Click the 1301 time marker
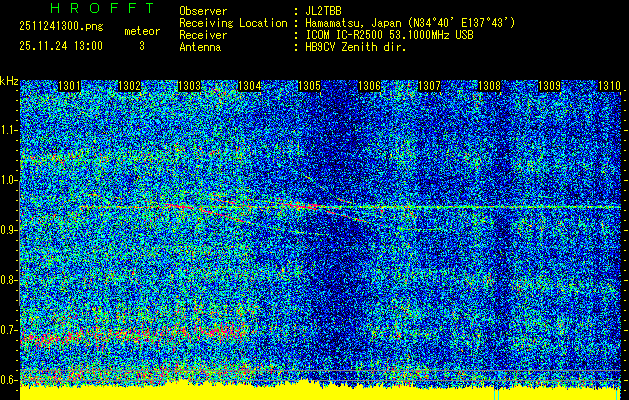The height and width of the screenshot is (400, 629). pos(70,86)
